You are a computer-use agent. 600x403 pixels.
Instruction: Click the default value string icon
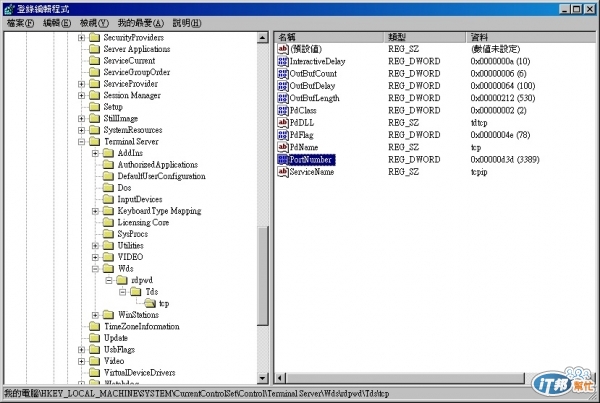point(283,49)
